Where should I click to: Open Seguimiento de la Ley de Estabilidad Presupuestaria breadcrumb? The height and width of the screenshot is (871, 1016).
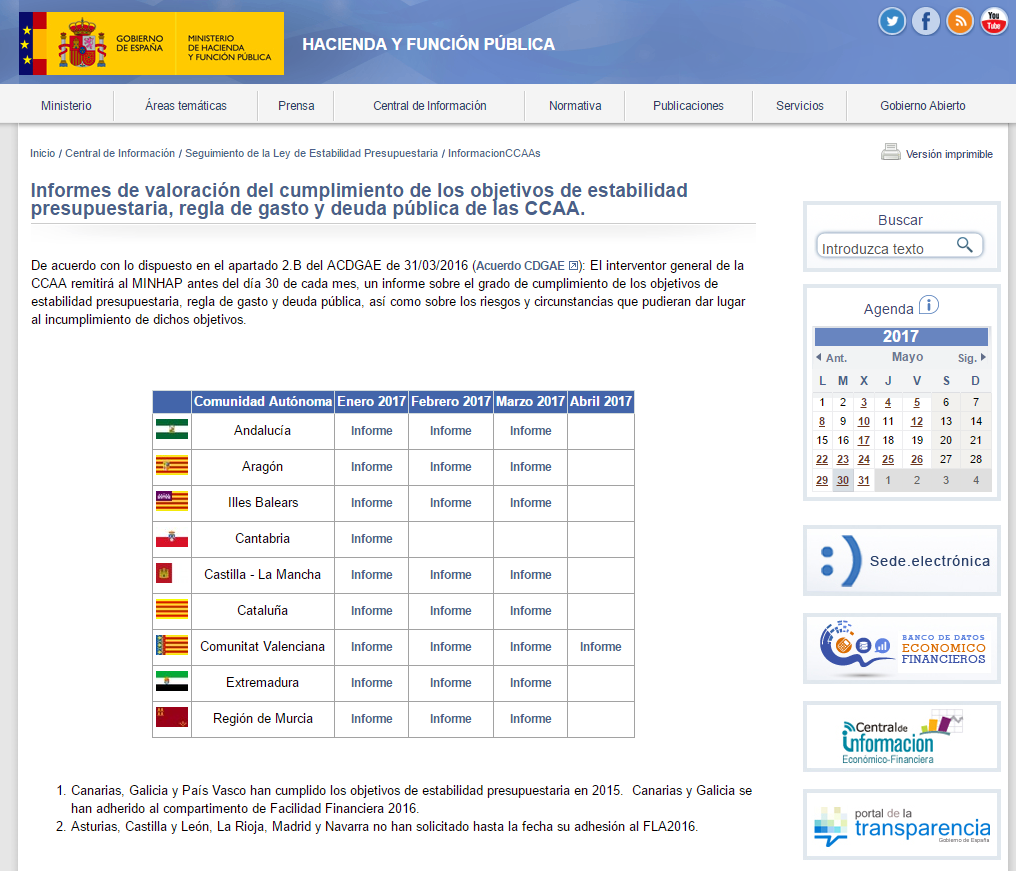coord(312,154)
